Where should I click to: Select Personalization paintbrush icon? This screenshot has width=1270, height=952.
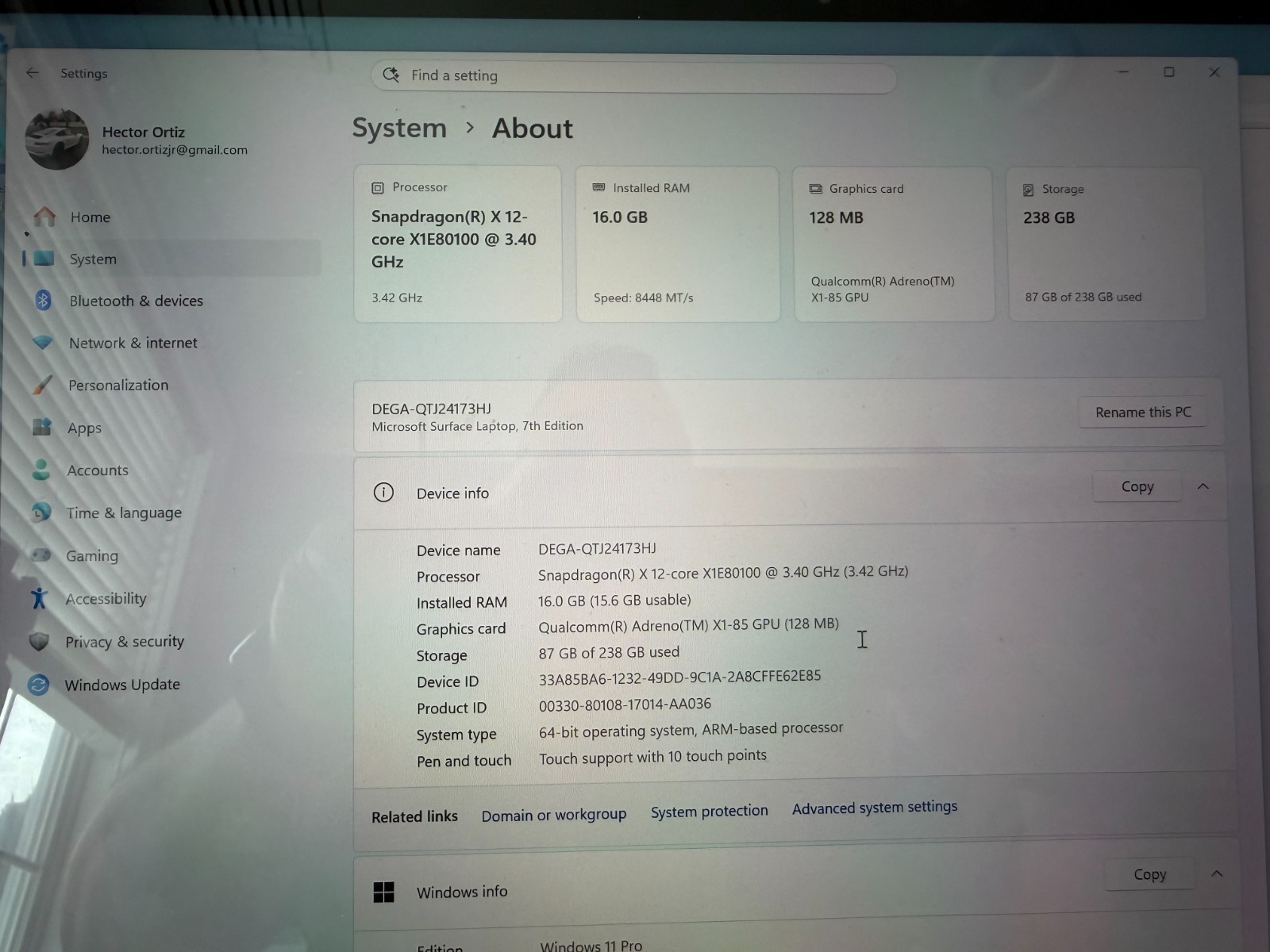(42, 385)
